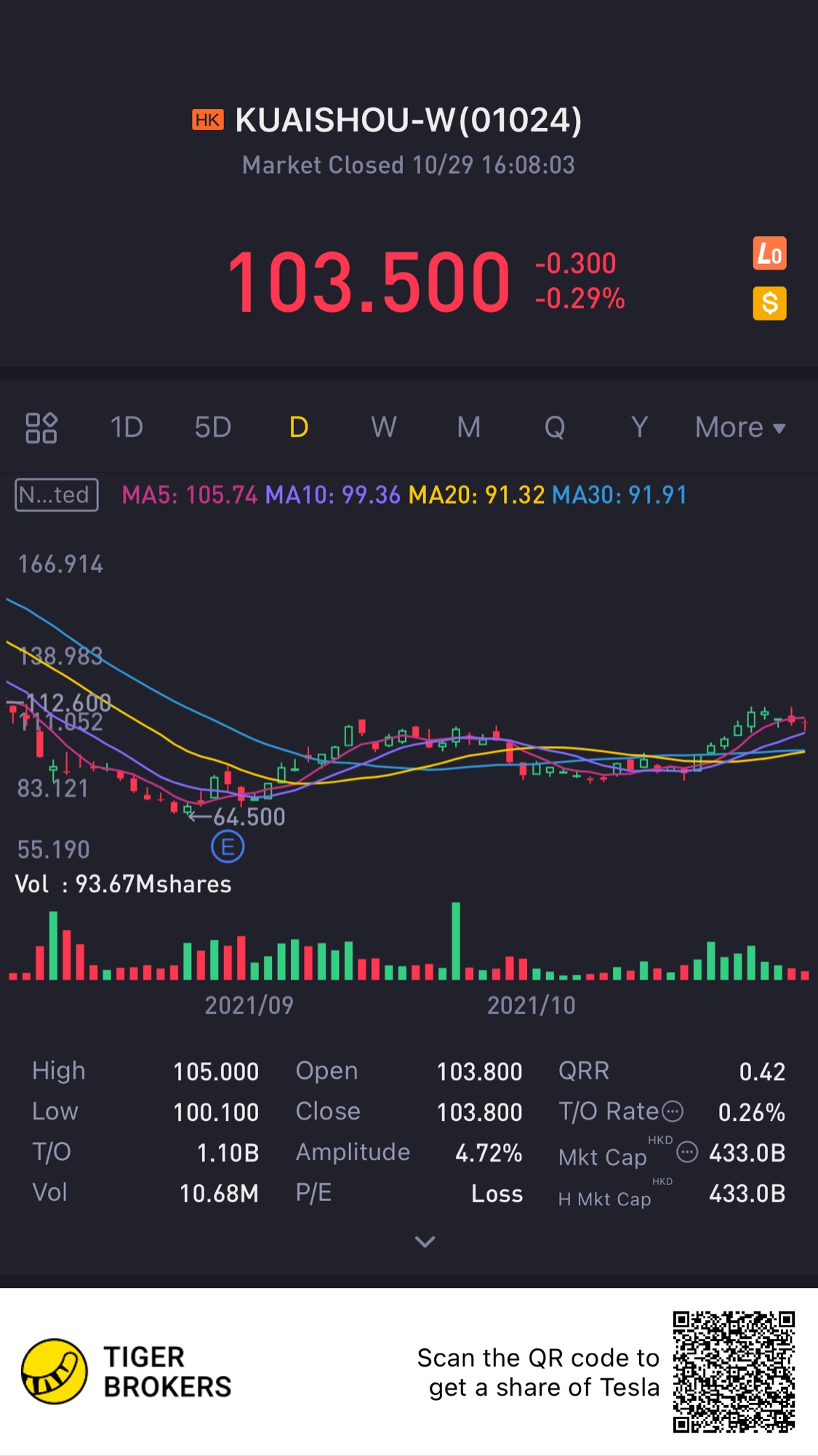This screenshot has width=818, height=1456.
Task: Tap the High value 105.000
Action: point(216,1071)
